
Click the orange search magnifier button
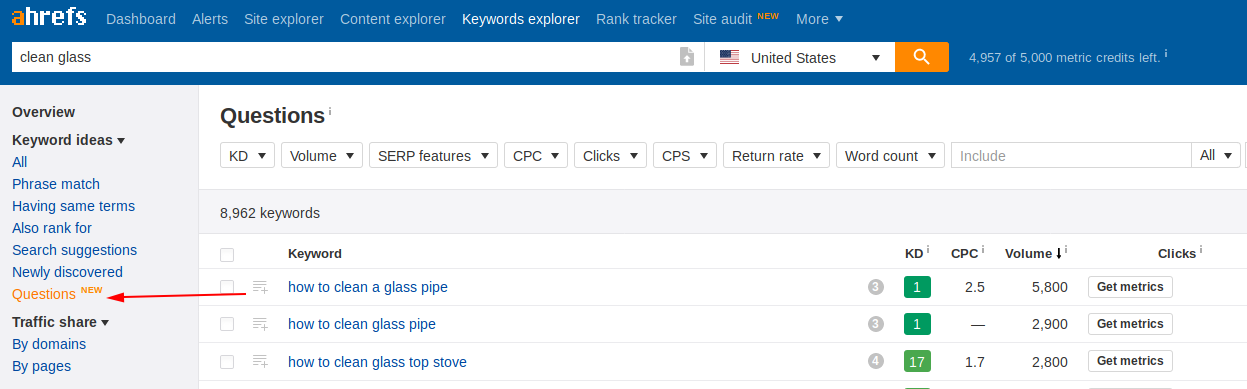pos(922,57)
